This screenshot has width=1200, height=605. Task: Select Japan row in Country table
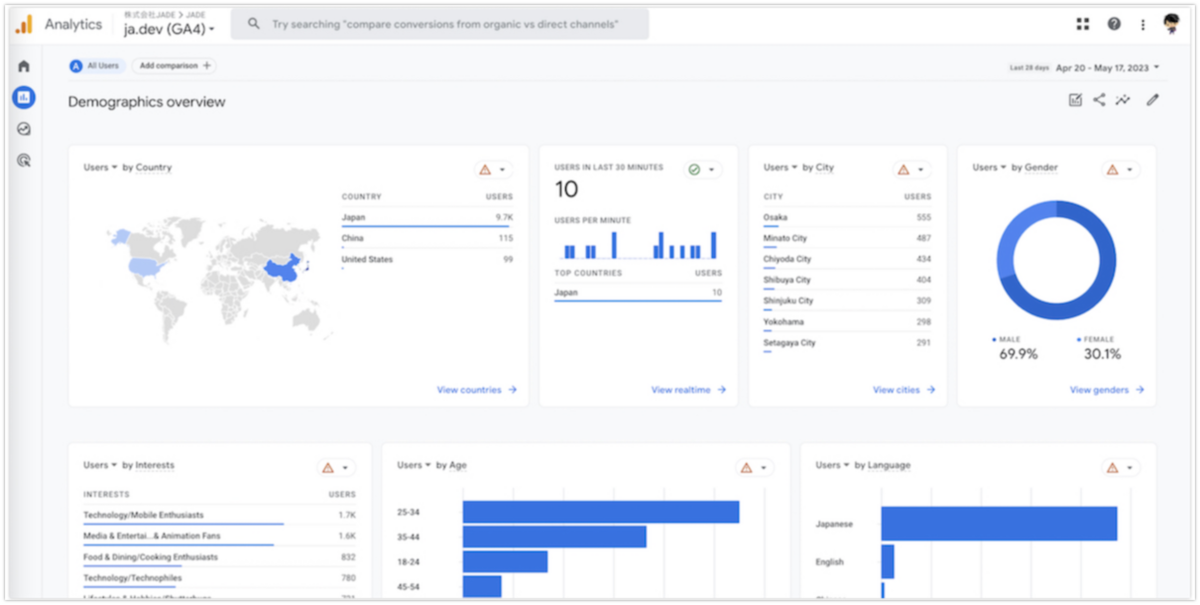[x=427, y=217]
